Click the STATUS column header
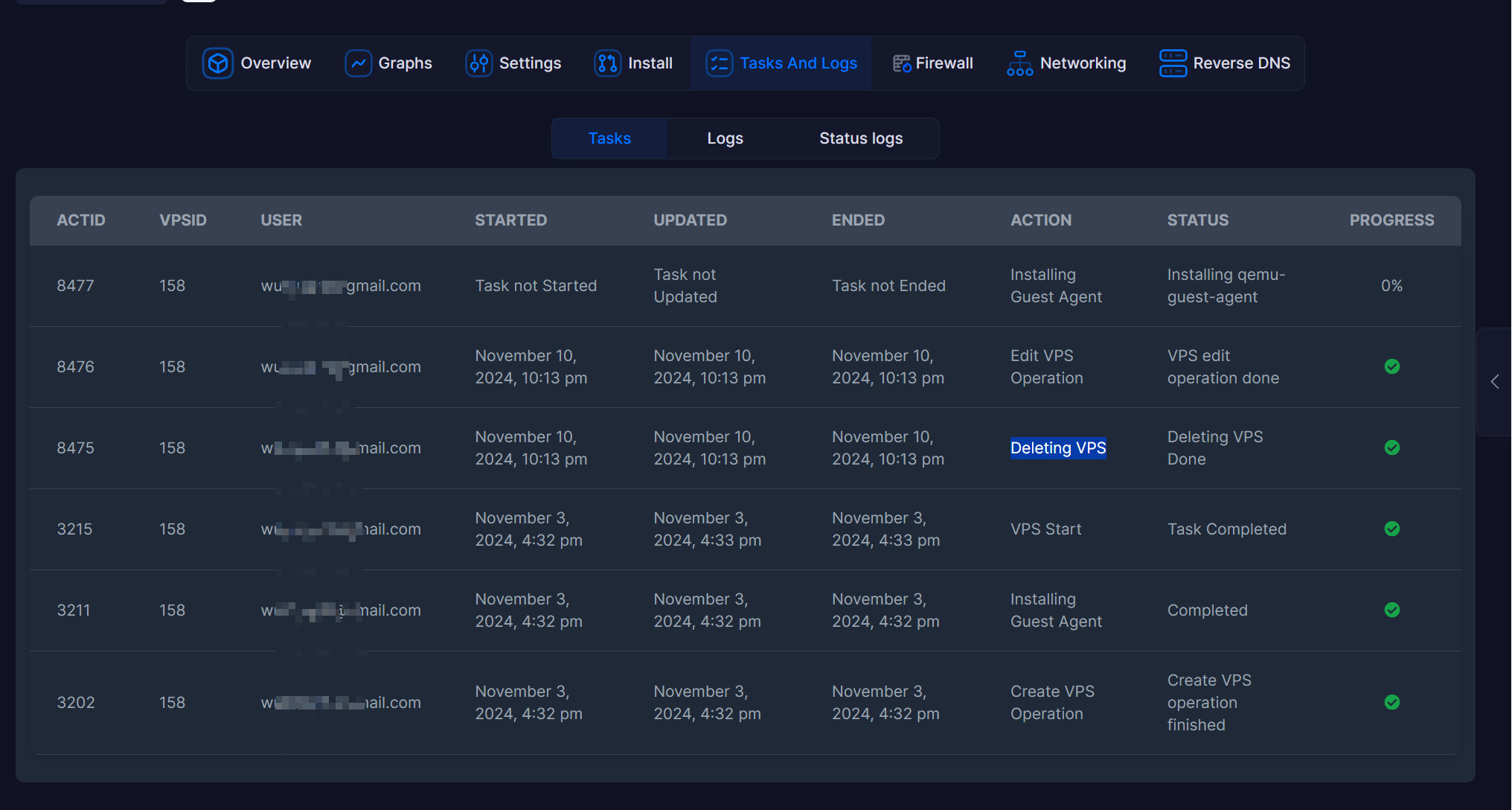1512x810 pixels. [1198, 220]
